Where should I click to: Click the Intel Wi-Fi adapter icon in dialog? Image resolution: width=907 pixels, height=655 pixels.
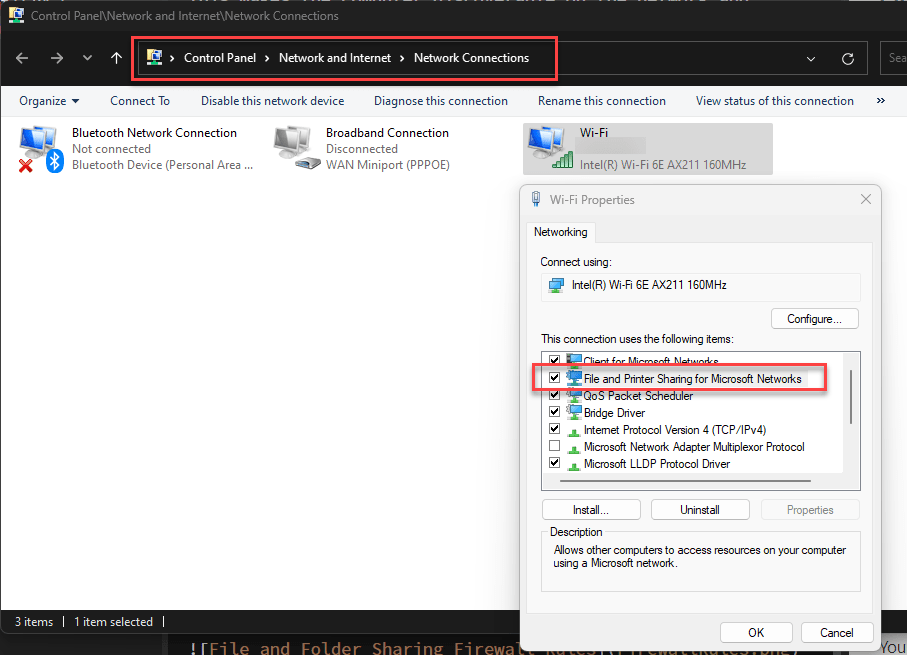[556, 285]
